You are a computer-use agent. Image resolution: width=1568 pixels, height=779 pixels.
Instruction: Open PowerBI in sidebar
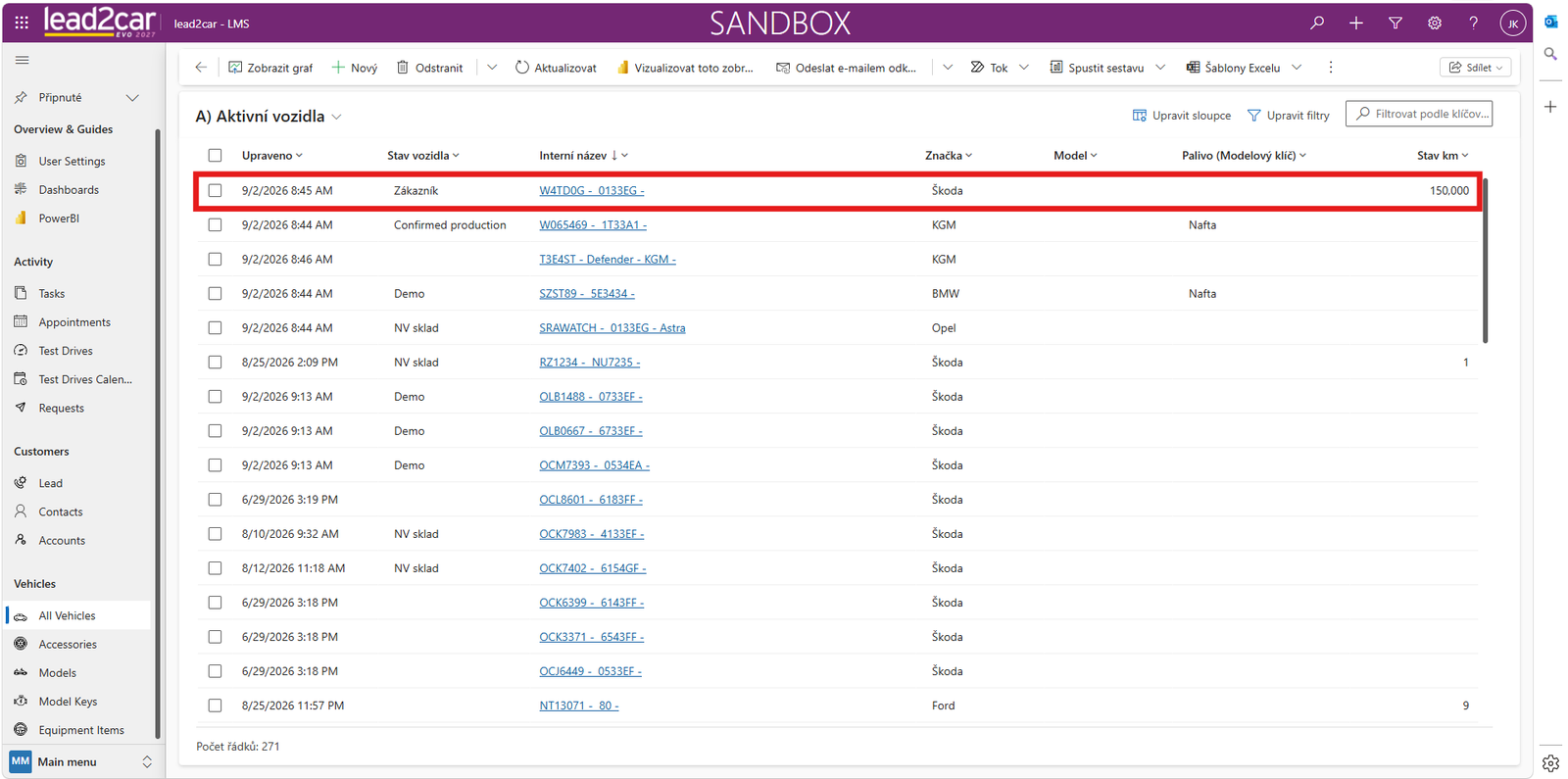59,219
